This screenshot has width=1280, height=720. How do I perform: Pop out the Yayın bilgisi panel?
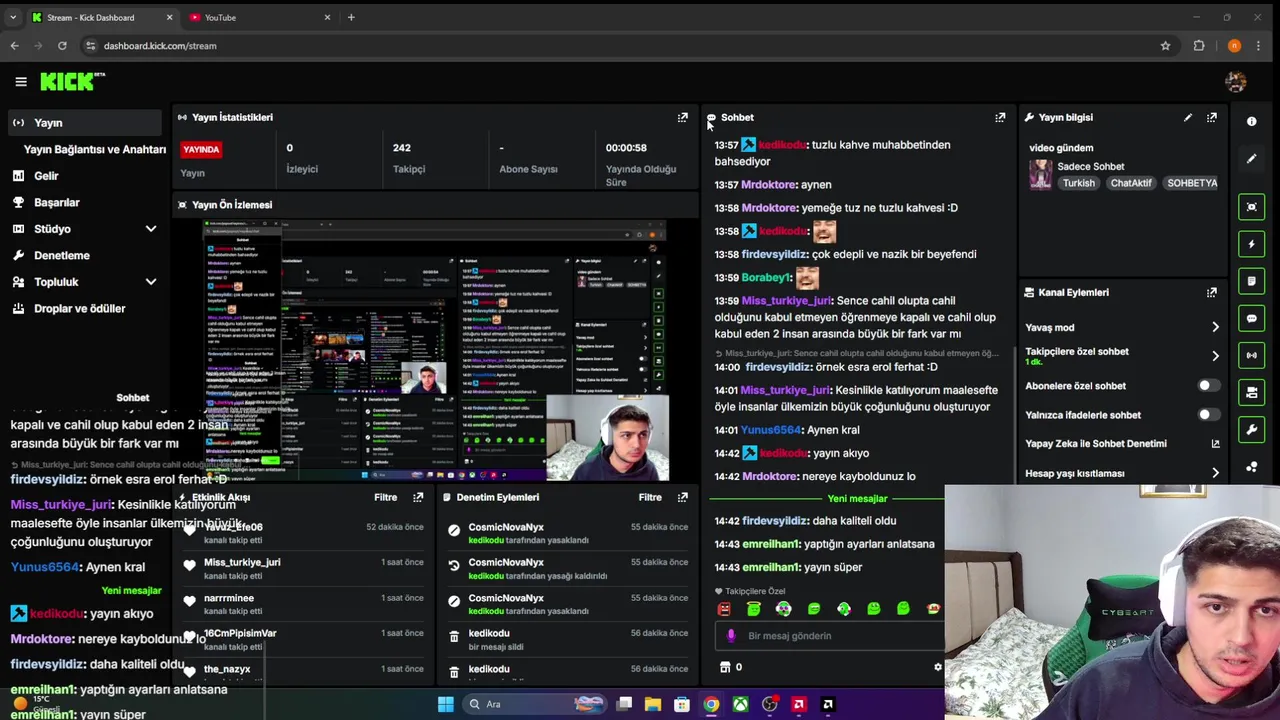[x=1212, y=117]
